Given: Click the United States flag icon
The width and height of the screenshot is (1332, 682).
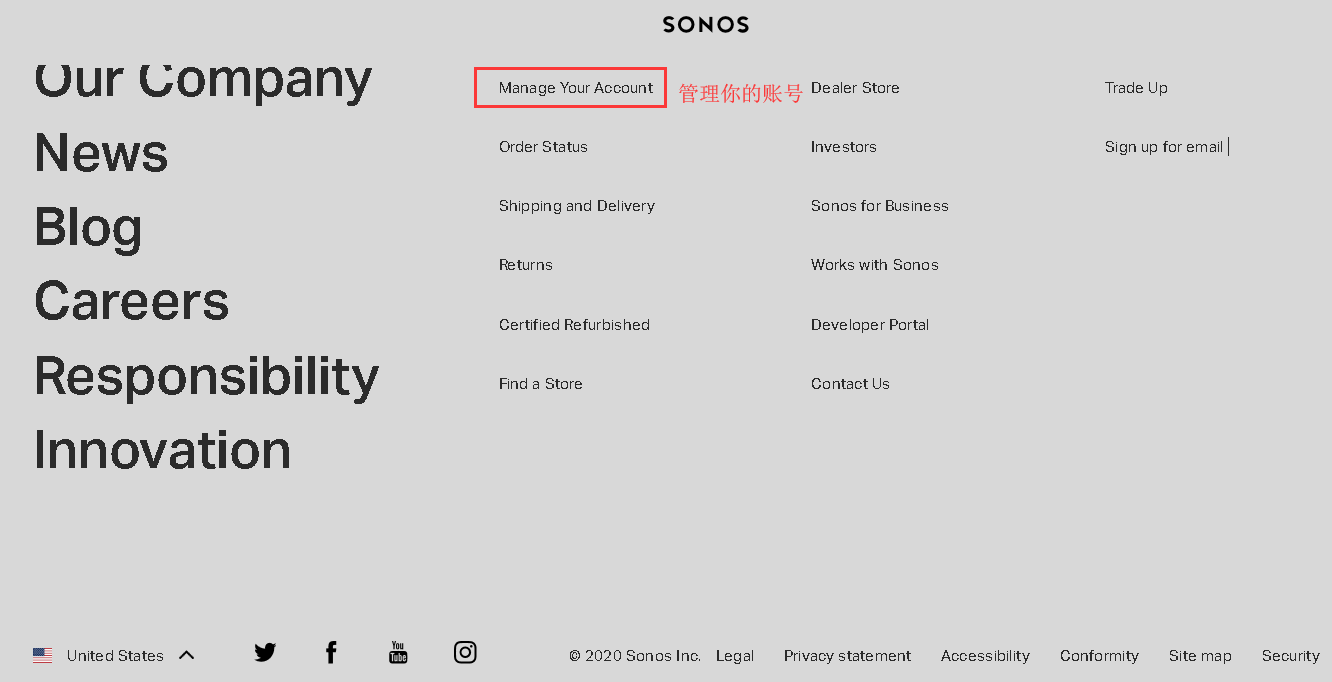Looking at the screenshot, I should pyautogui.click(x=43, y=656).
